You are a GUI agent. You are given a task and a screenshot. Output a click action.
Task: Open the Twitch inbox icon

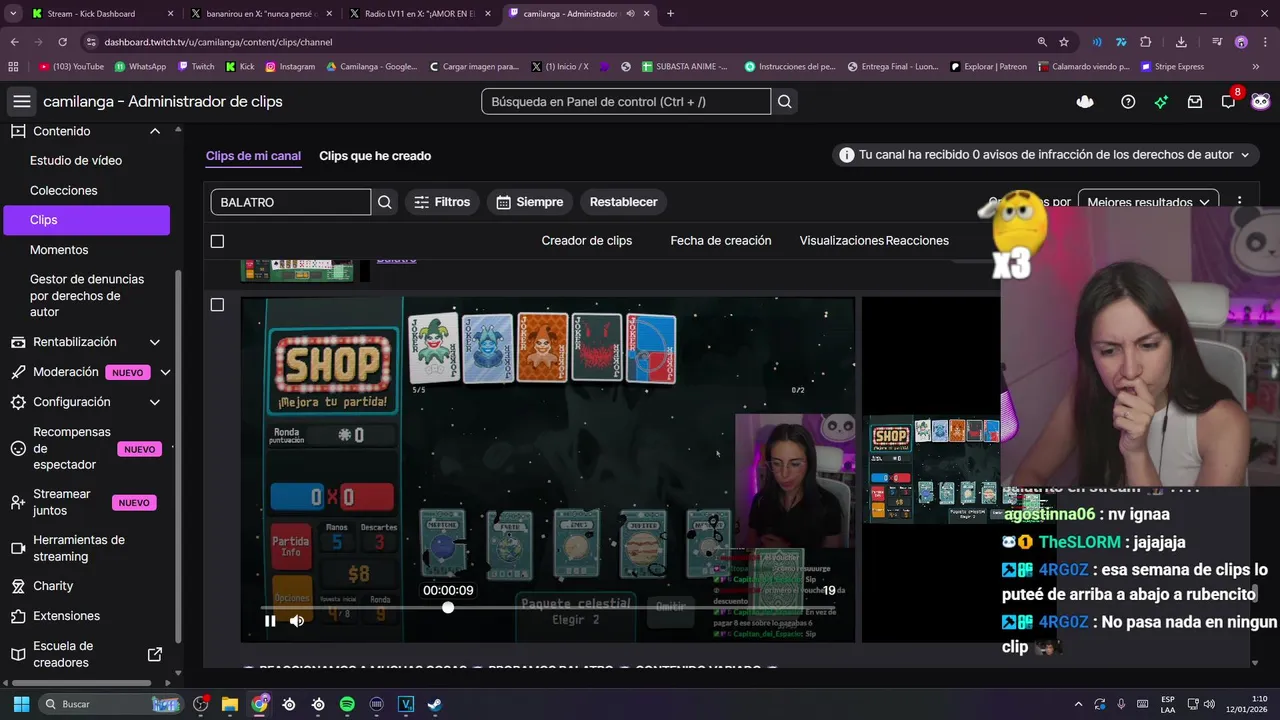click(x=1195, y=101)
